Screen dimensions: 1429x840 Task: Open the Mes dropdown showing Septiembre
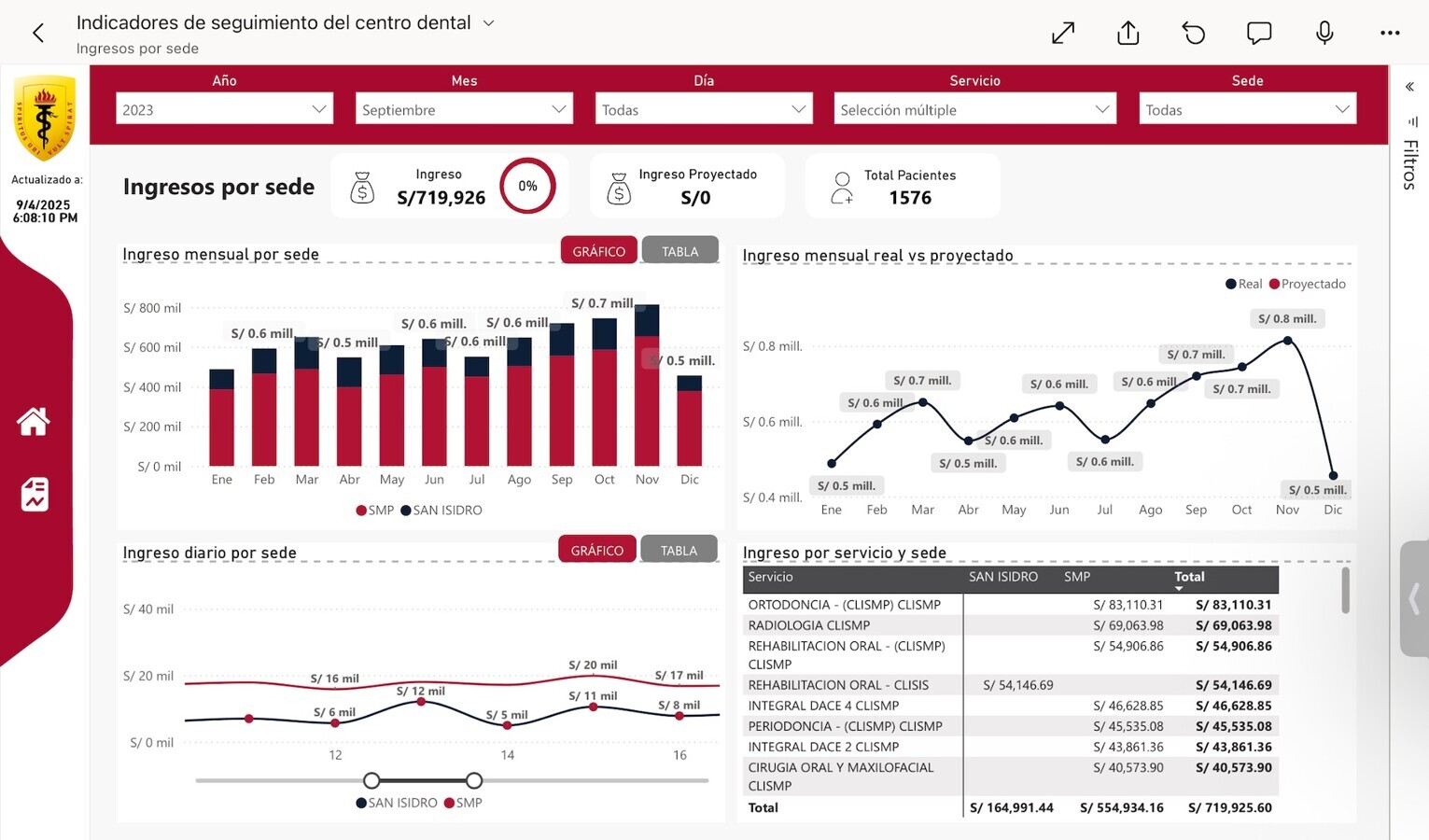[464, 109]
